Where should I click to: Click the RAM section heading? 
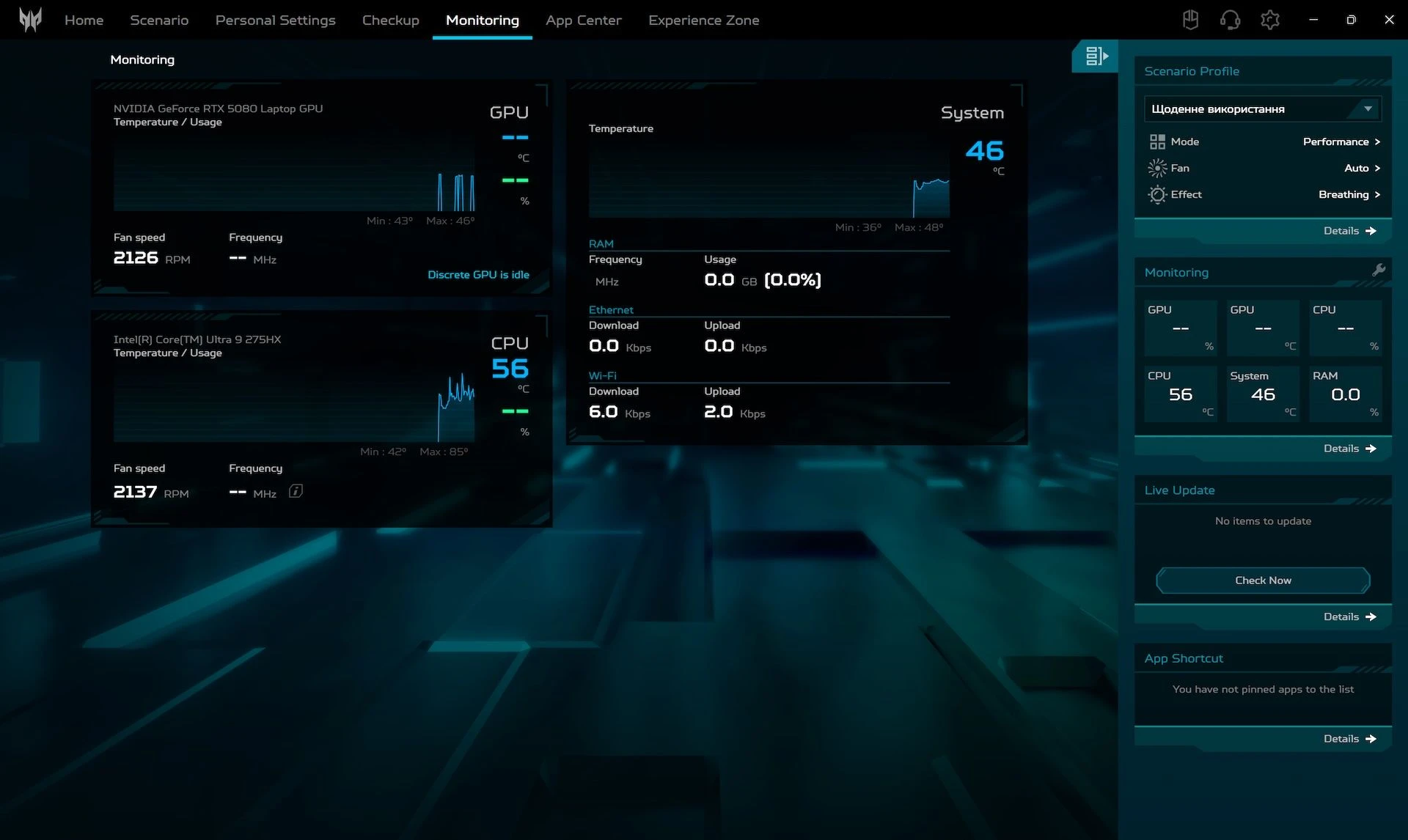click(x=601, y=243)
